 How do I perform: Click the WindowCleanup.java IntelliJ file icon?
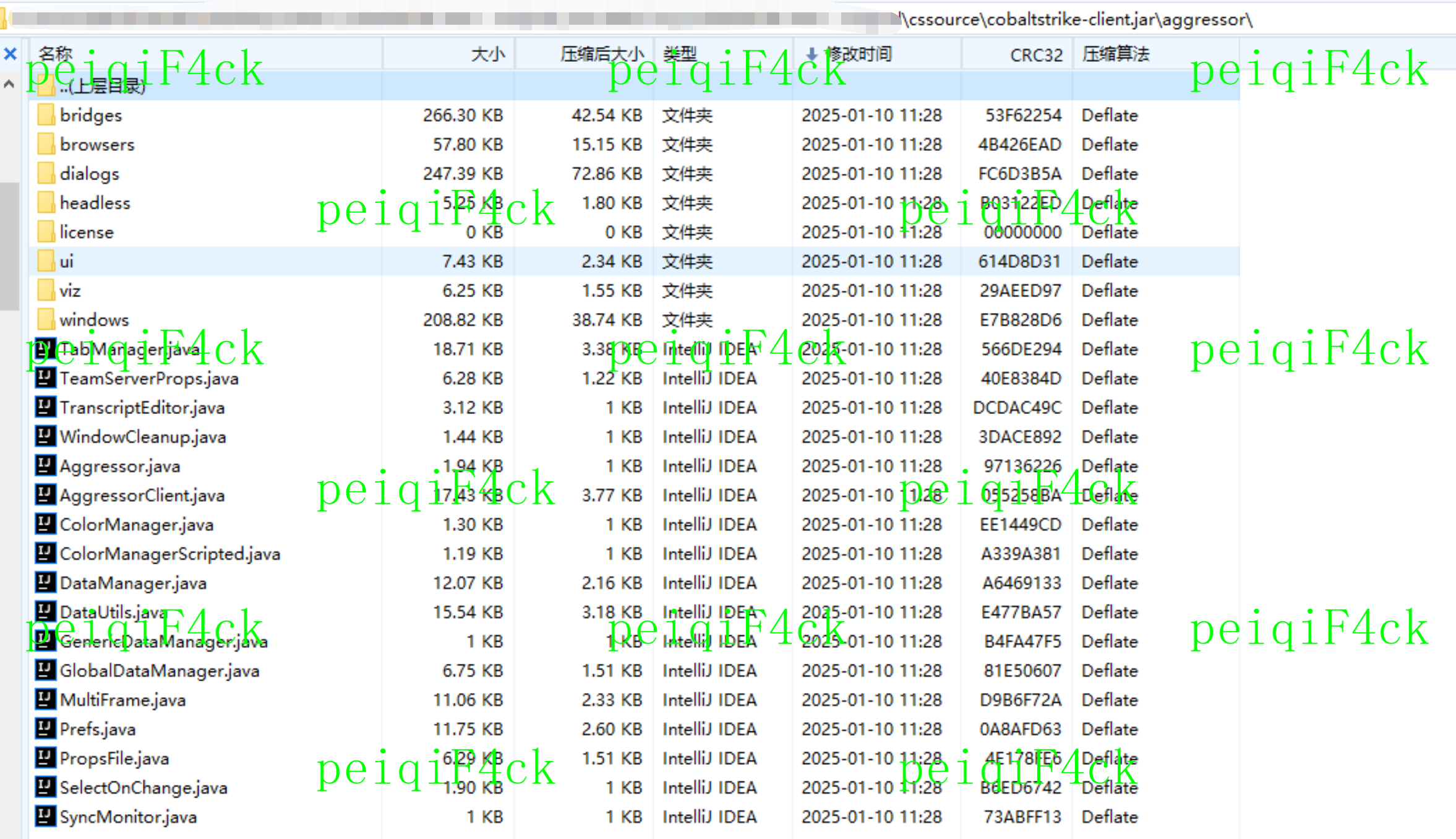tap(45, 436)
